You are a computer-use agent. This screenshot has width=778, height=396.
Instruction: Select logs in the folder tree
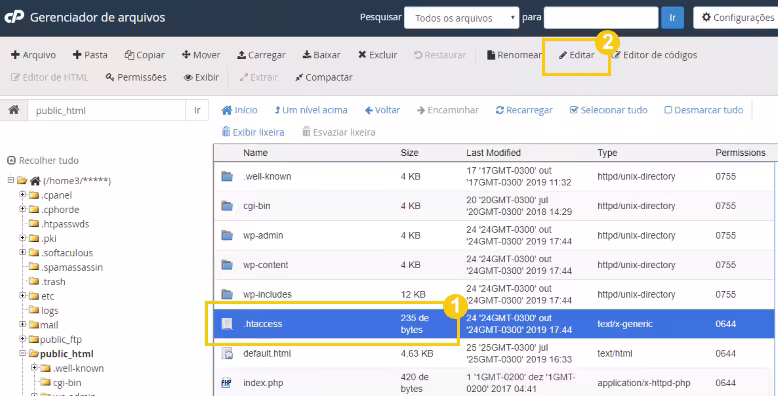(50, 311)
